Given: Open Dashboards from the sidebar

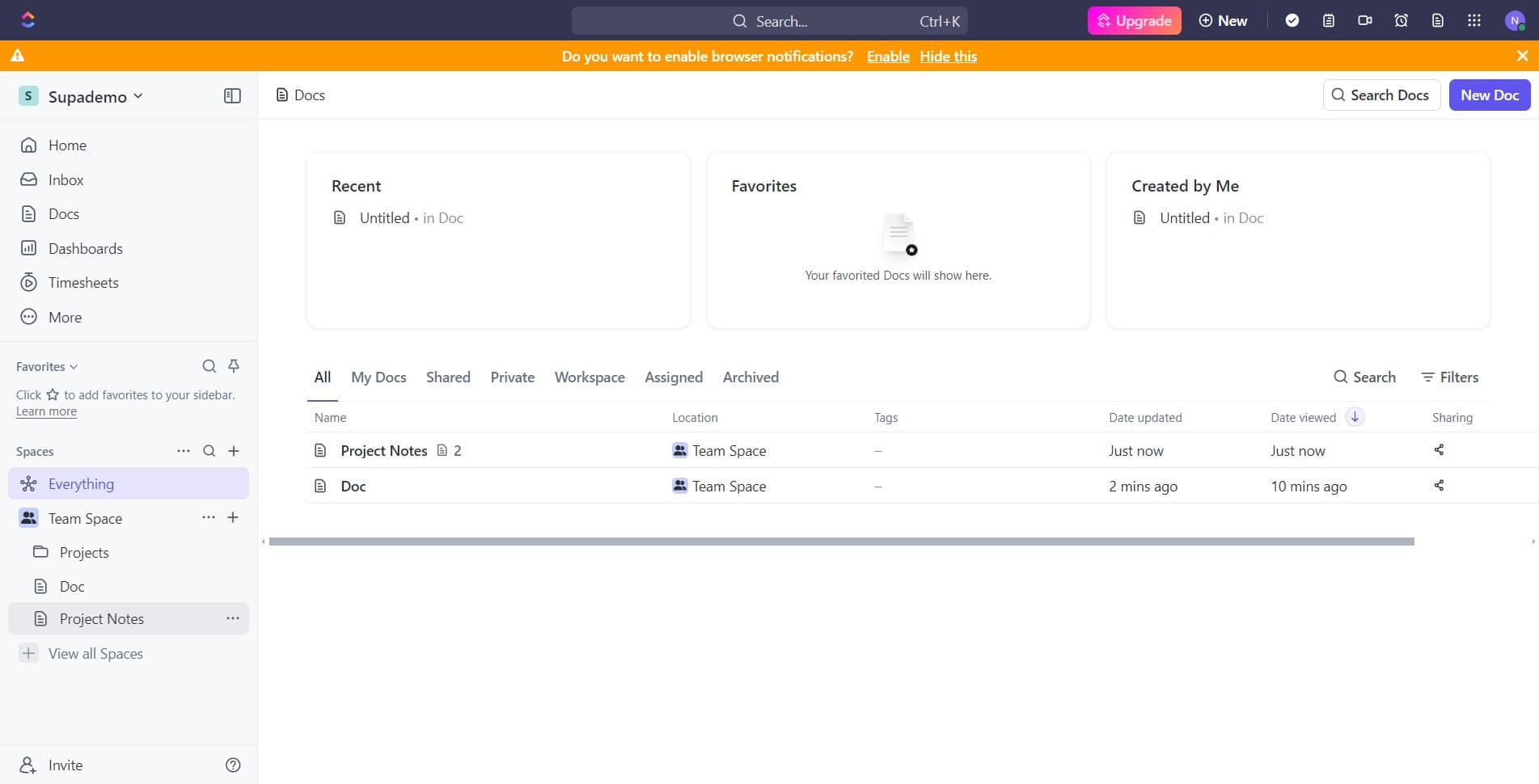Looking at the screenshot, I should pyautogui.click(x=85, y=248).
